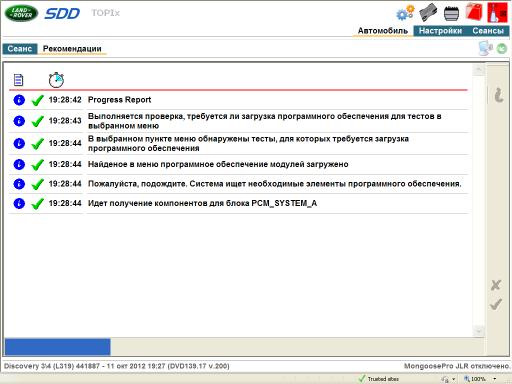Click the Land Rover logo

21,13
